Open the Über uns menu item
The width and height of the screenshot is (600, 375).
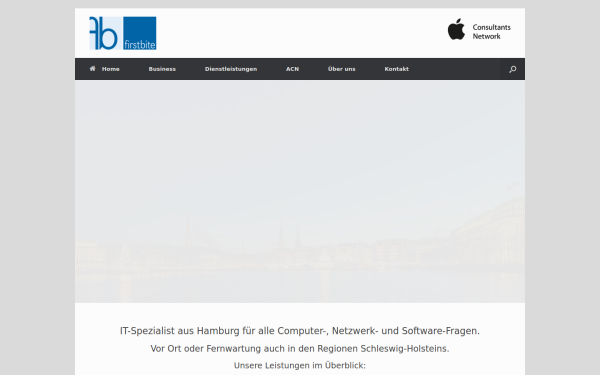[341, 69]
